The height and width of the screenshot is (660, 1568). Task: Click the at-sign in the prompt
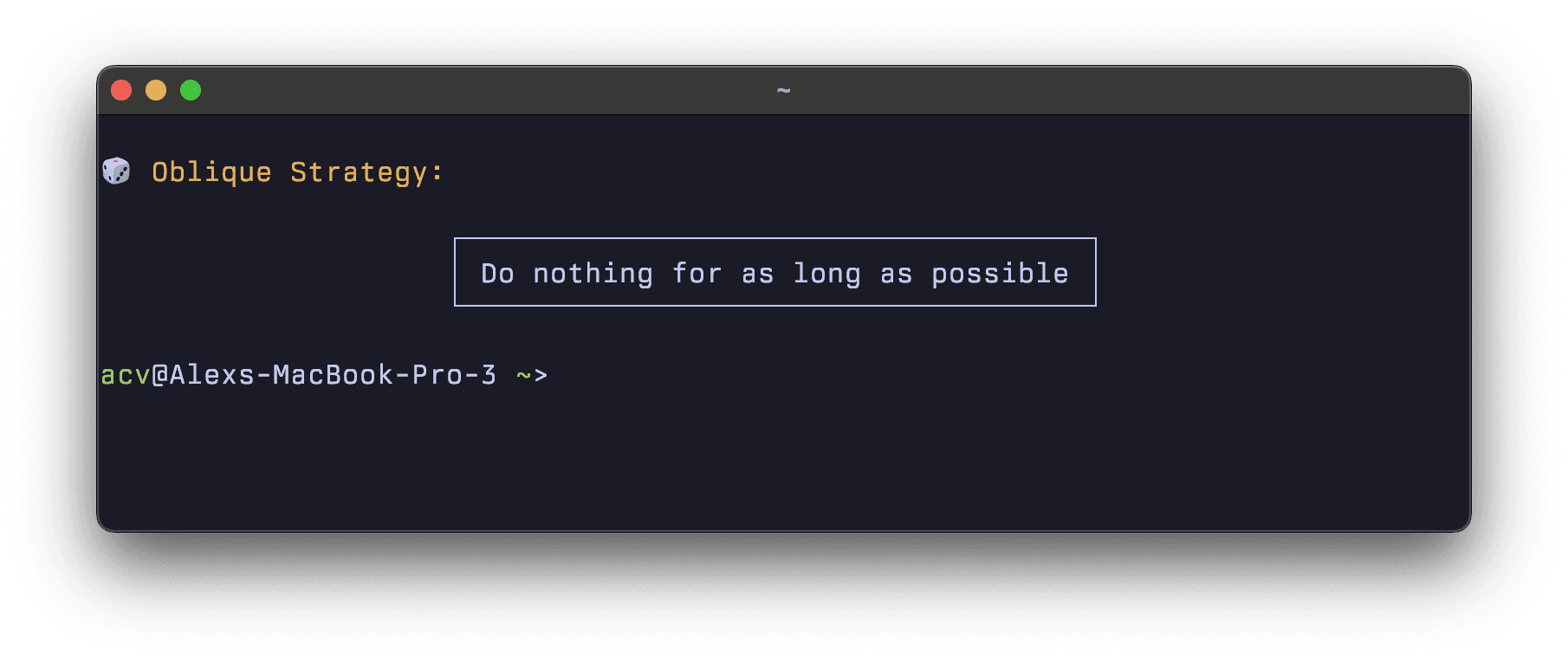tap(159, 374)
